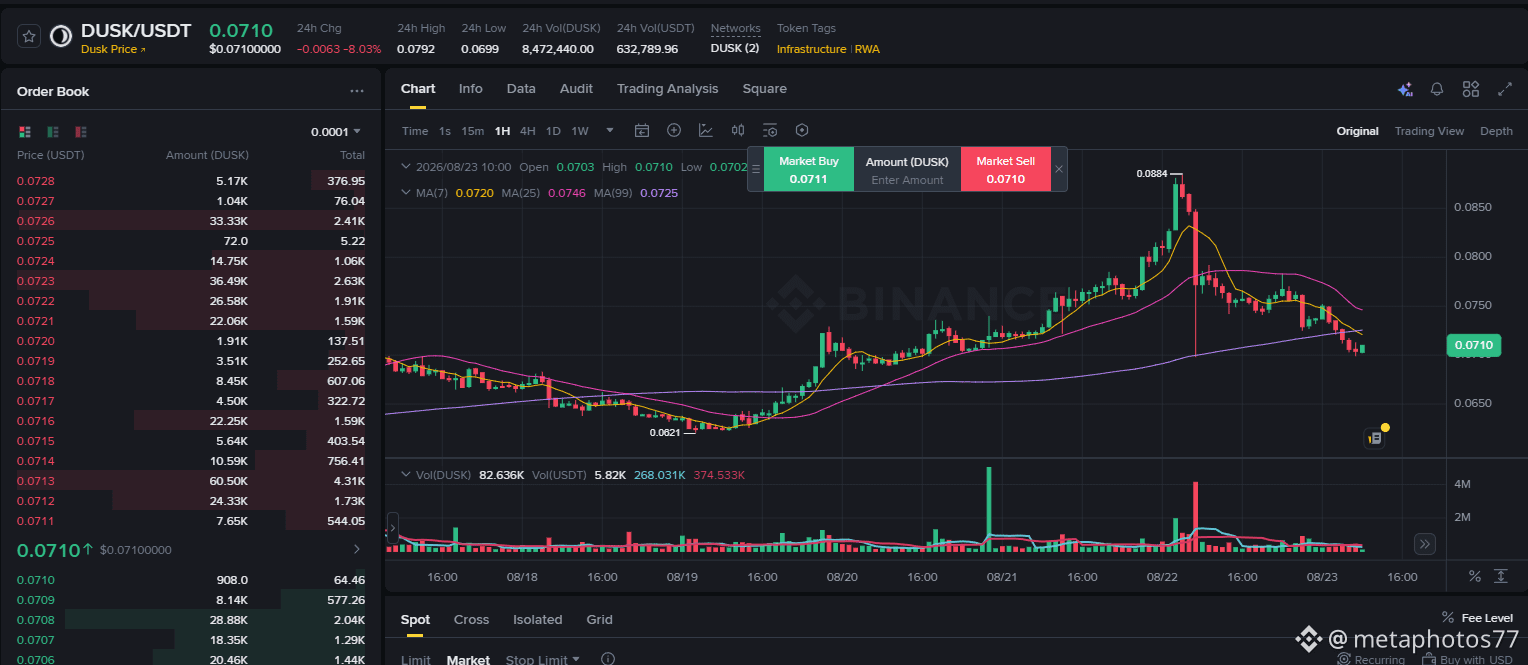The image size is (1528, 665).
Task: Open order book price precision 0.0001 dropdown
Action: pos(336,131)
